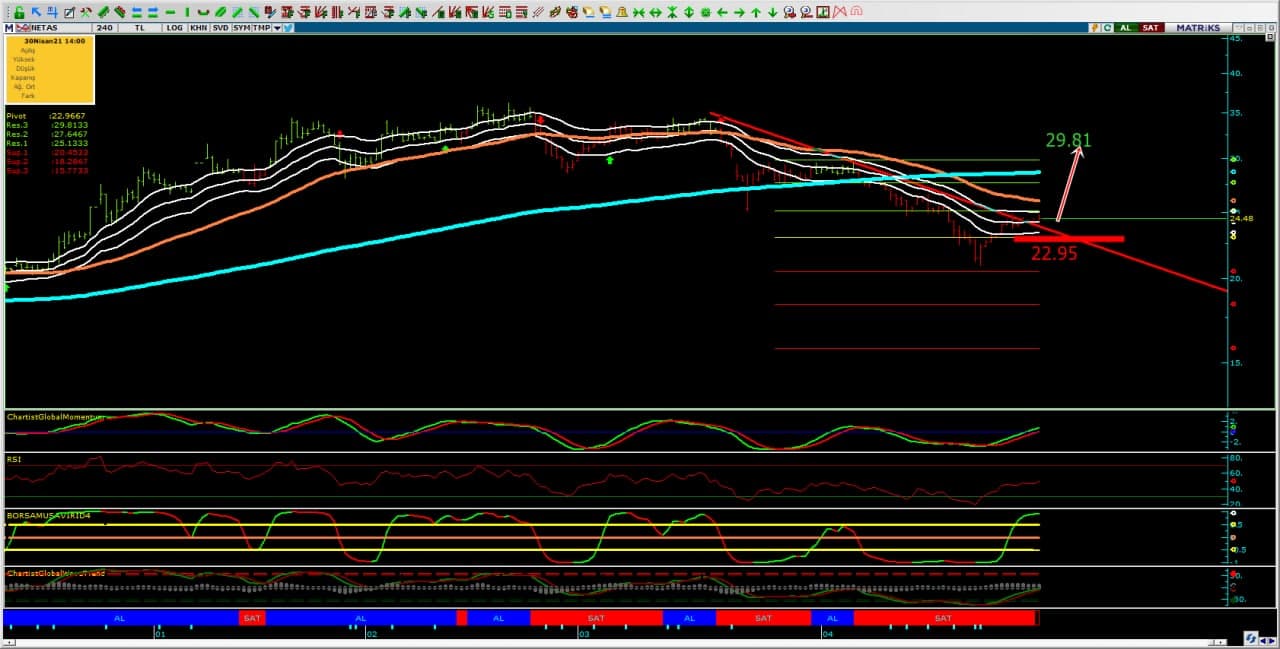This screenshot has height=649, width=1280.
Task: Select the ChartistGlobalHeroTrend indicator label
Action: click(55, 573)
